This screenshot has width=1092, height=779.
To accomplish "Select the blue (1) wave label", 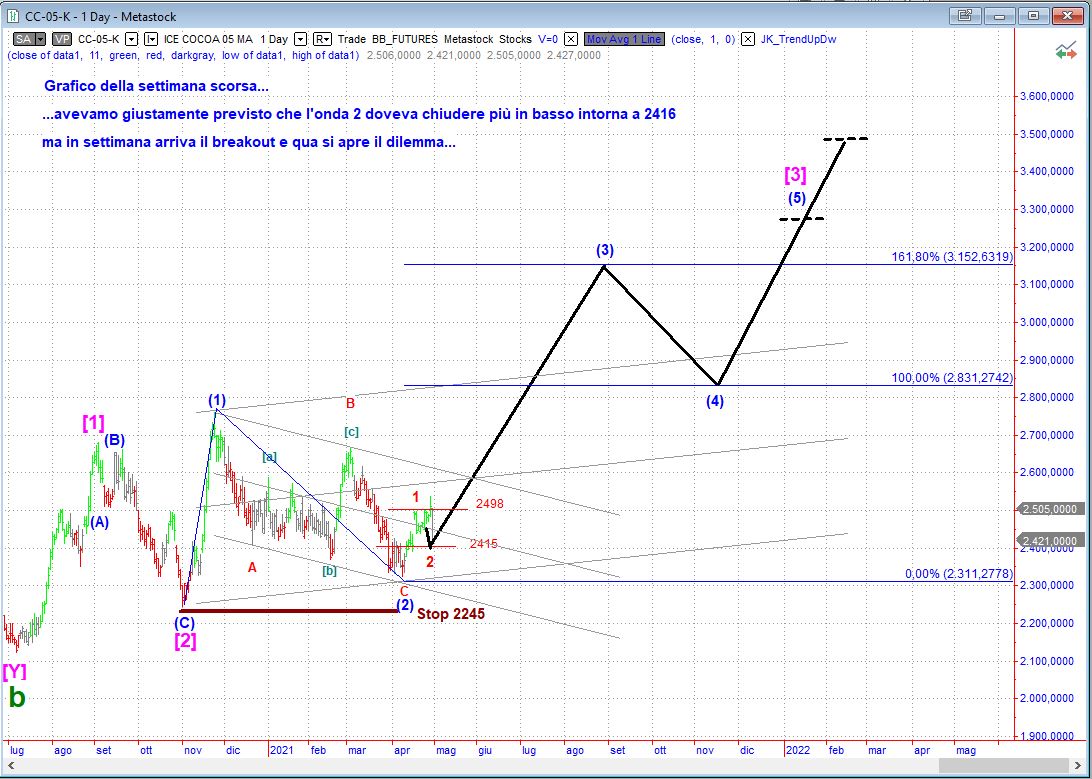I will pos(217,400).
